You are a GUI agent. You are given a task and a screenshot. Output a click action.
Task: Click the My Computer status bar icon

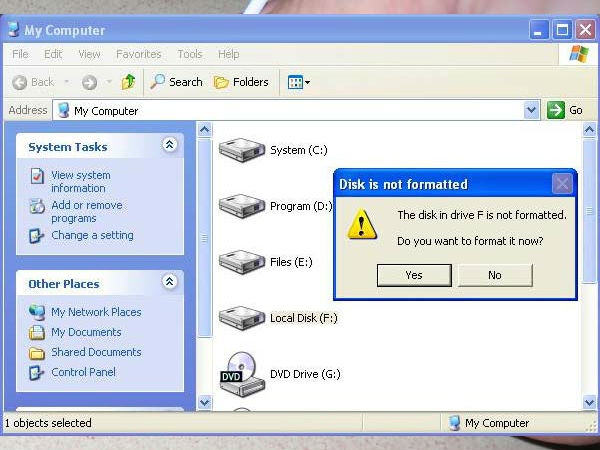pyautogui.click(x=455, y=423)
